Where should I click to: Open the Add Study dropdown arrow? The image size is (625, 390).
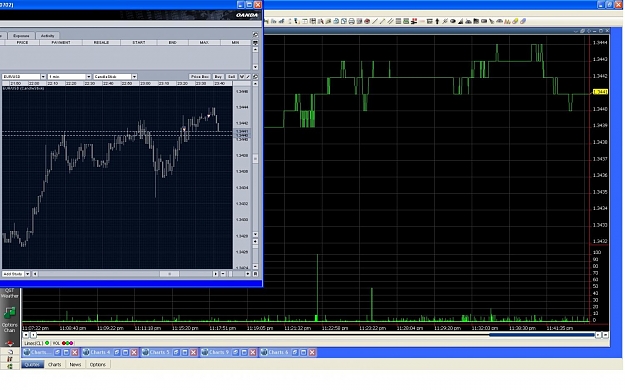[28, 274]
